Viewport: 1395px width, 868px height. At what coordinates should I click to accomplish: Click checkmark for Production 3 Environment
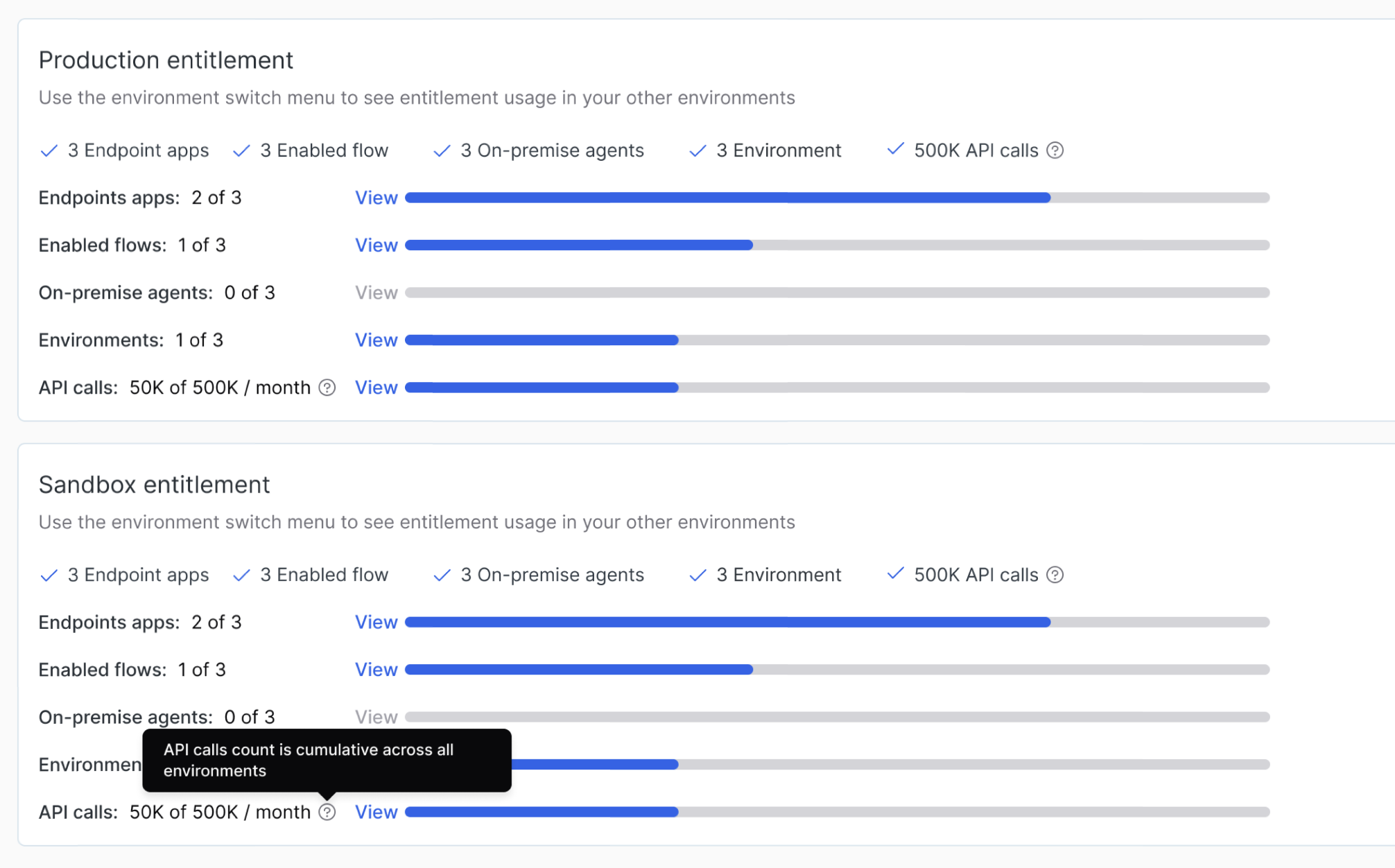pyautogui.click(x=697, y=150)
